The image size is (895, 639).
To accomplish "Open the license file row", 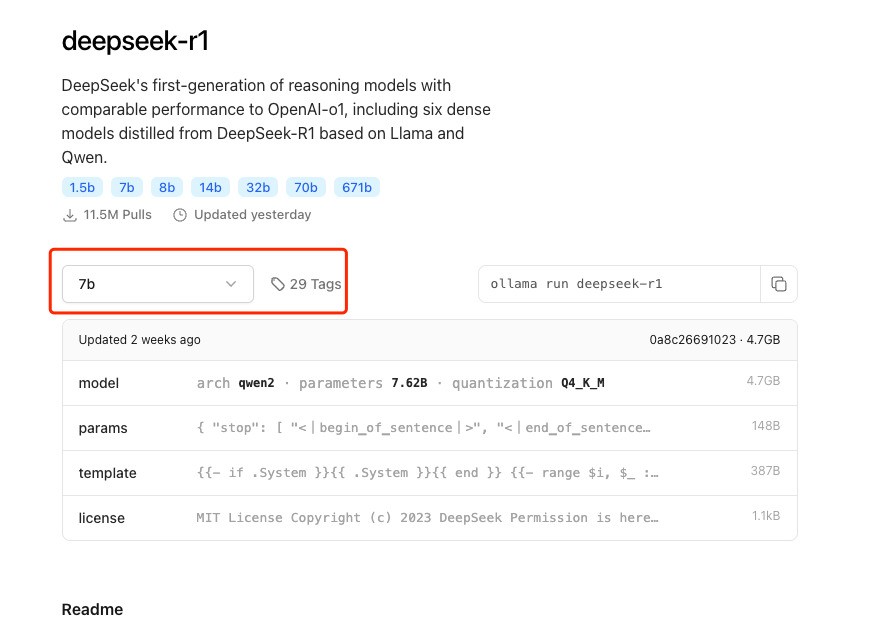I will 429,518.
